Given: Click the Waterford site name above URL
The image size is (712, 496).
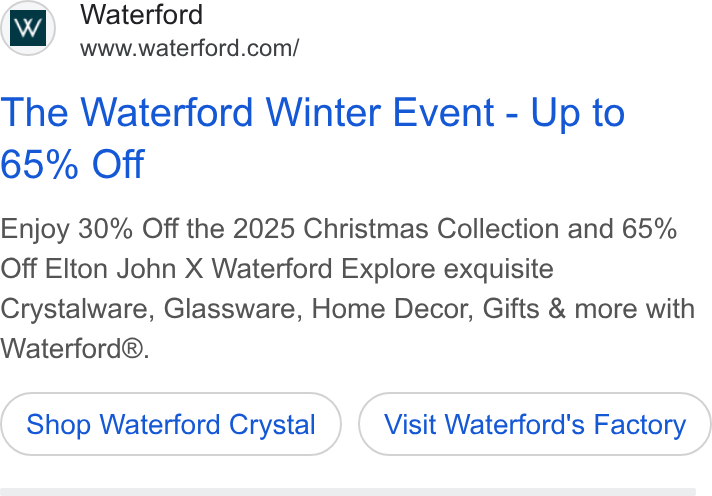Looking at the screenshot, I should (142, 15).
